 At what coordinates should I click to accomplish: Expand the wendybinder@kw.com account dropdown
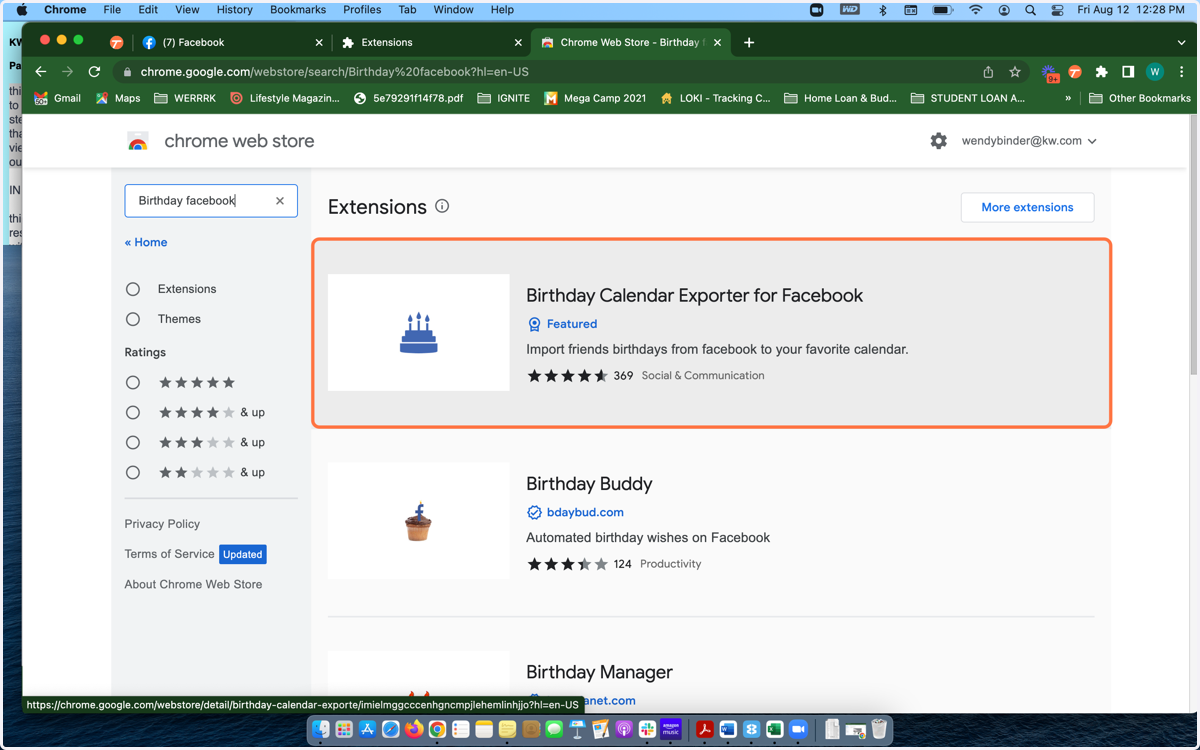[x=1029, y=141]
